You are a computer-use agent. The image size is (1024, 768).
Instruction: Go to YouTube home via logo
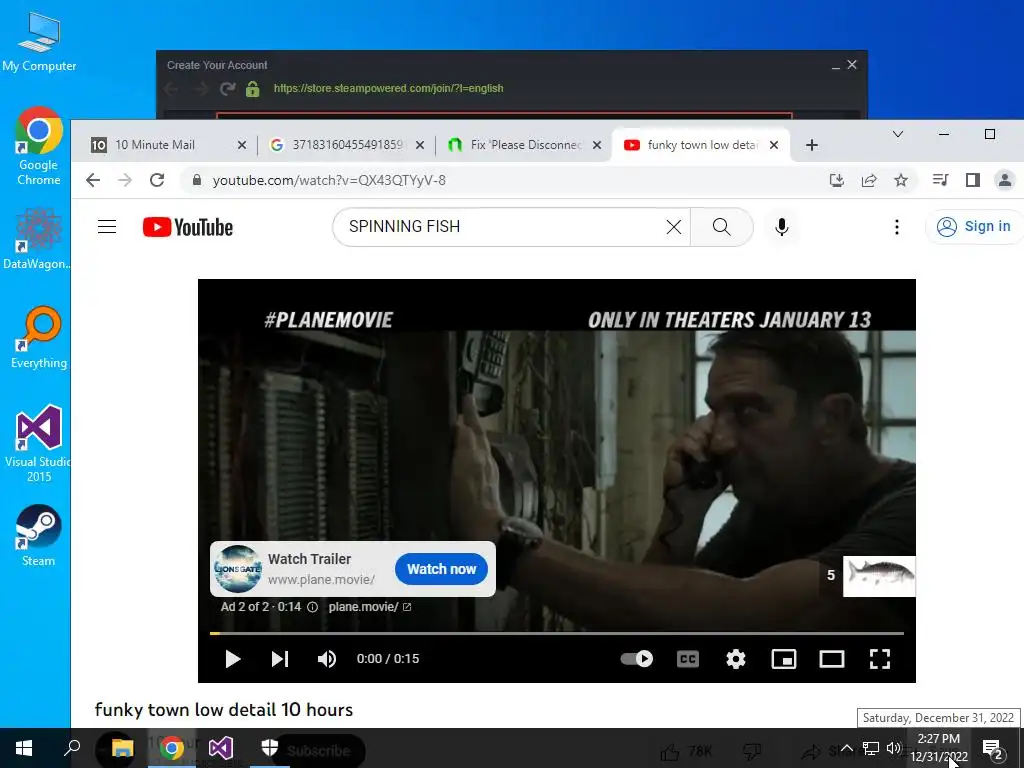click(187, 227)
